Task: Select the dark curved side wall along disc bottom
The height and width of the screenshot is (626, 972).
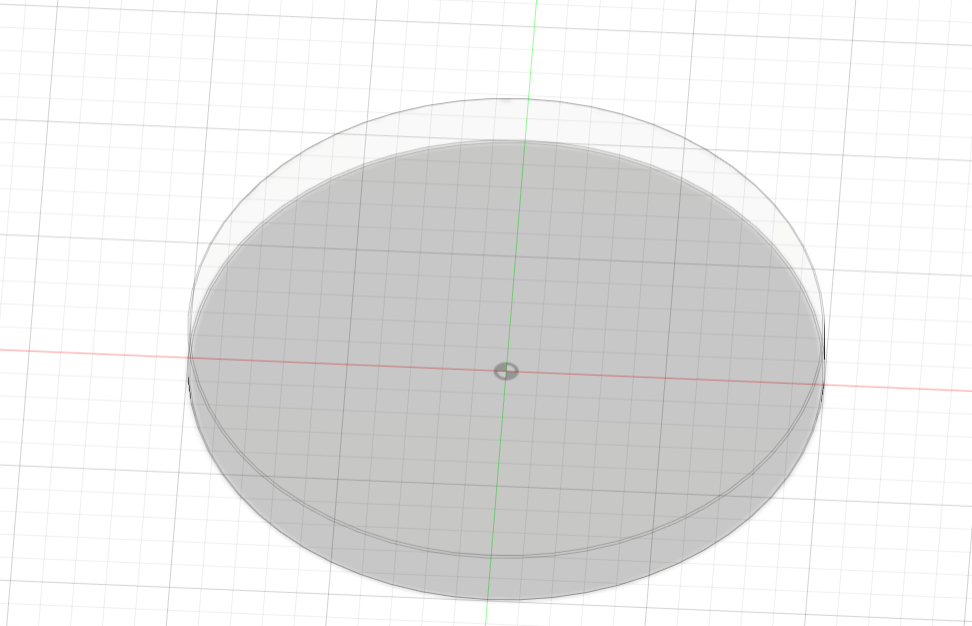Action: (x=505, y=578)
